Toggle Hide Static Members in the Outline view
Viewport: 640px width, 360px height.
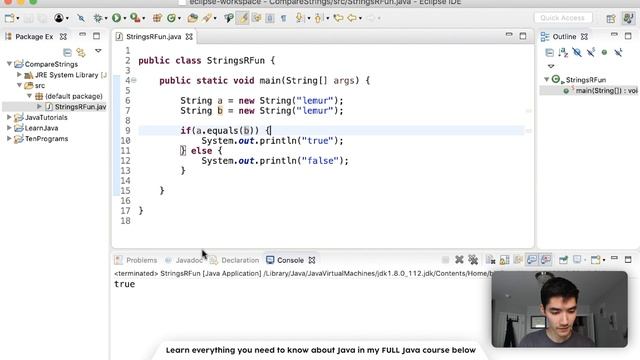pos(591,52)
